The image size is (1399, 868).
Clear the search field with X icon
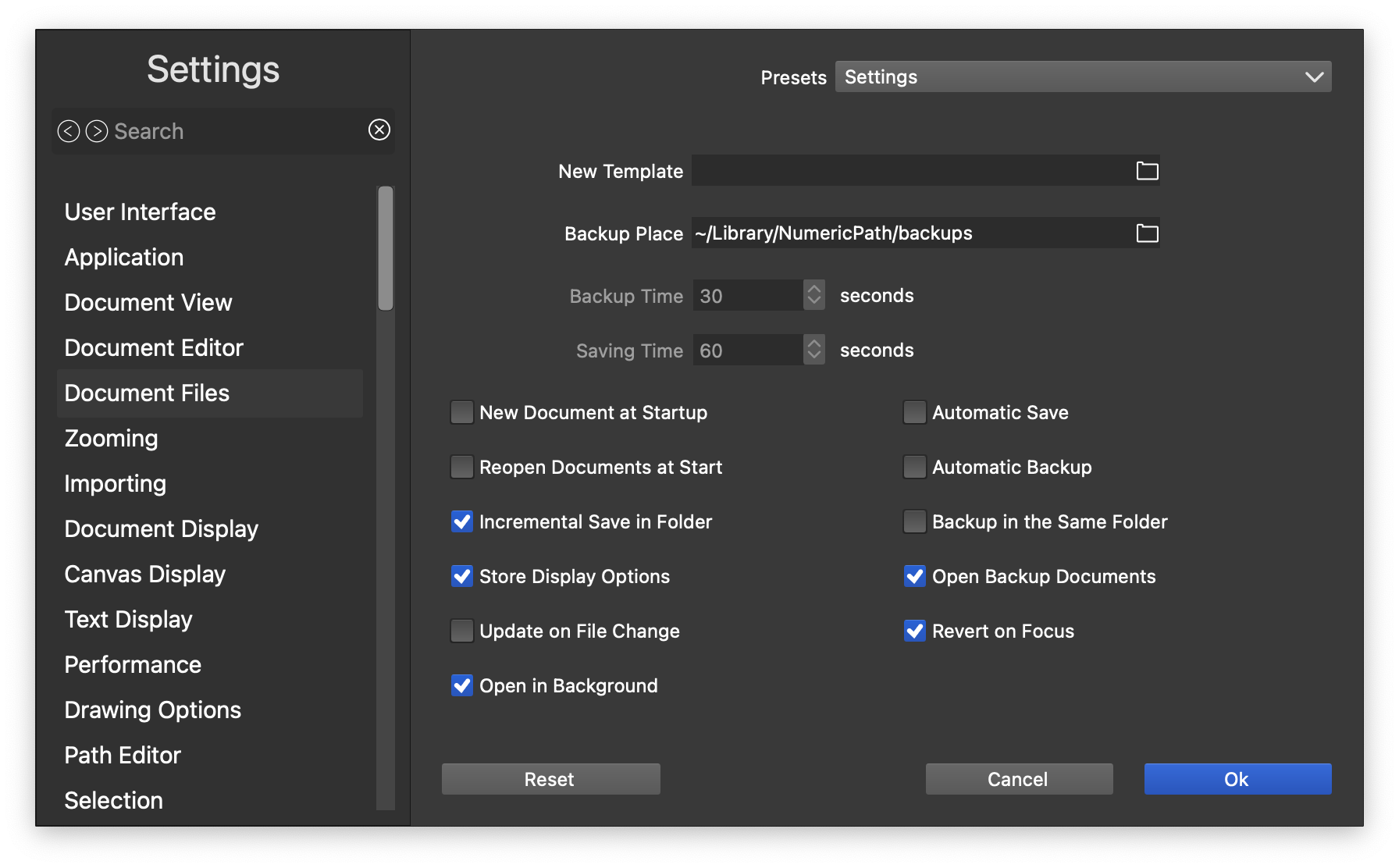click(x=379, y=130)
